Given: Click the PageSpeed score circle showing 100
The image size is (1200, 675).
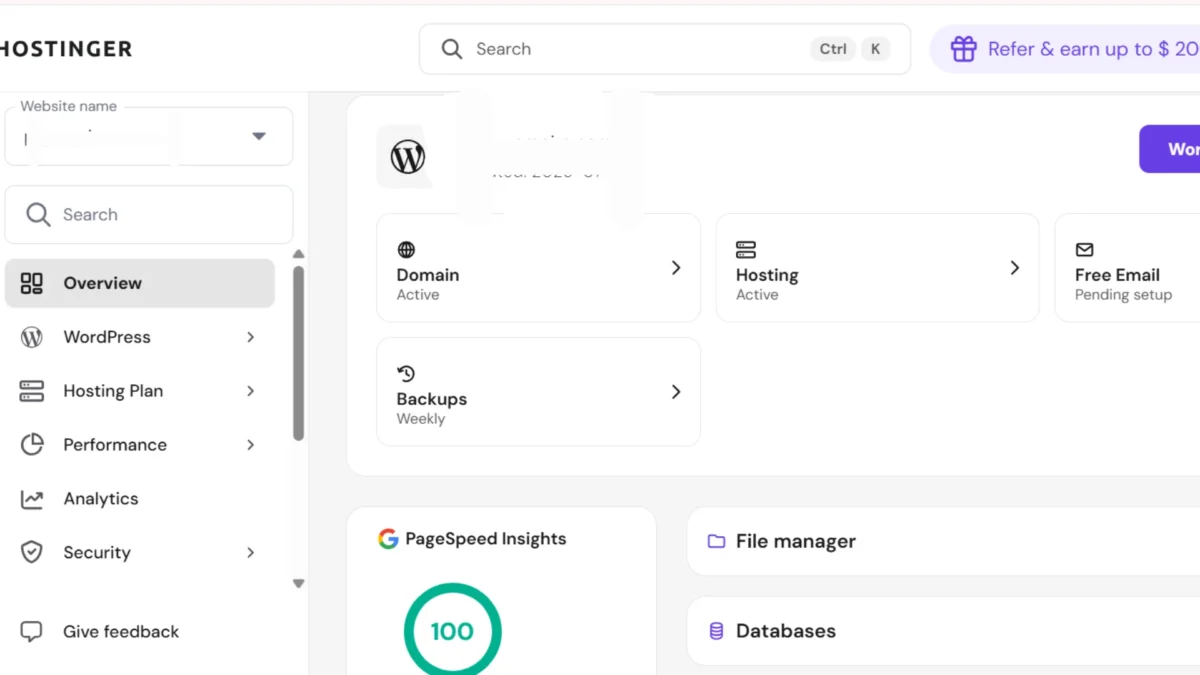Looking at the screenshot, I should pyautogui.click(x=452, y=631).
